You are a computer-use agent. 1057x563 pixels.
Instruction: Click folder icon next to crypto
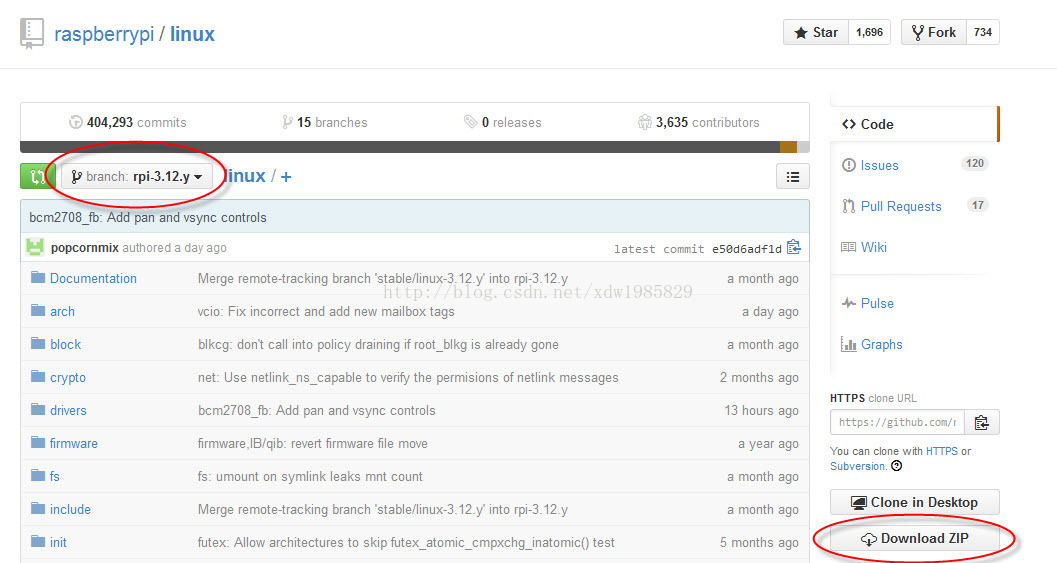pyautogui.click(x=38, y=376)
